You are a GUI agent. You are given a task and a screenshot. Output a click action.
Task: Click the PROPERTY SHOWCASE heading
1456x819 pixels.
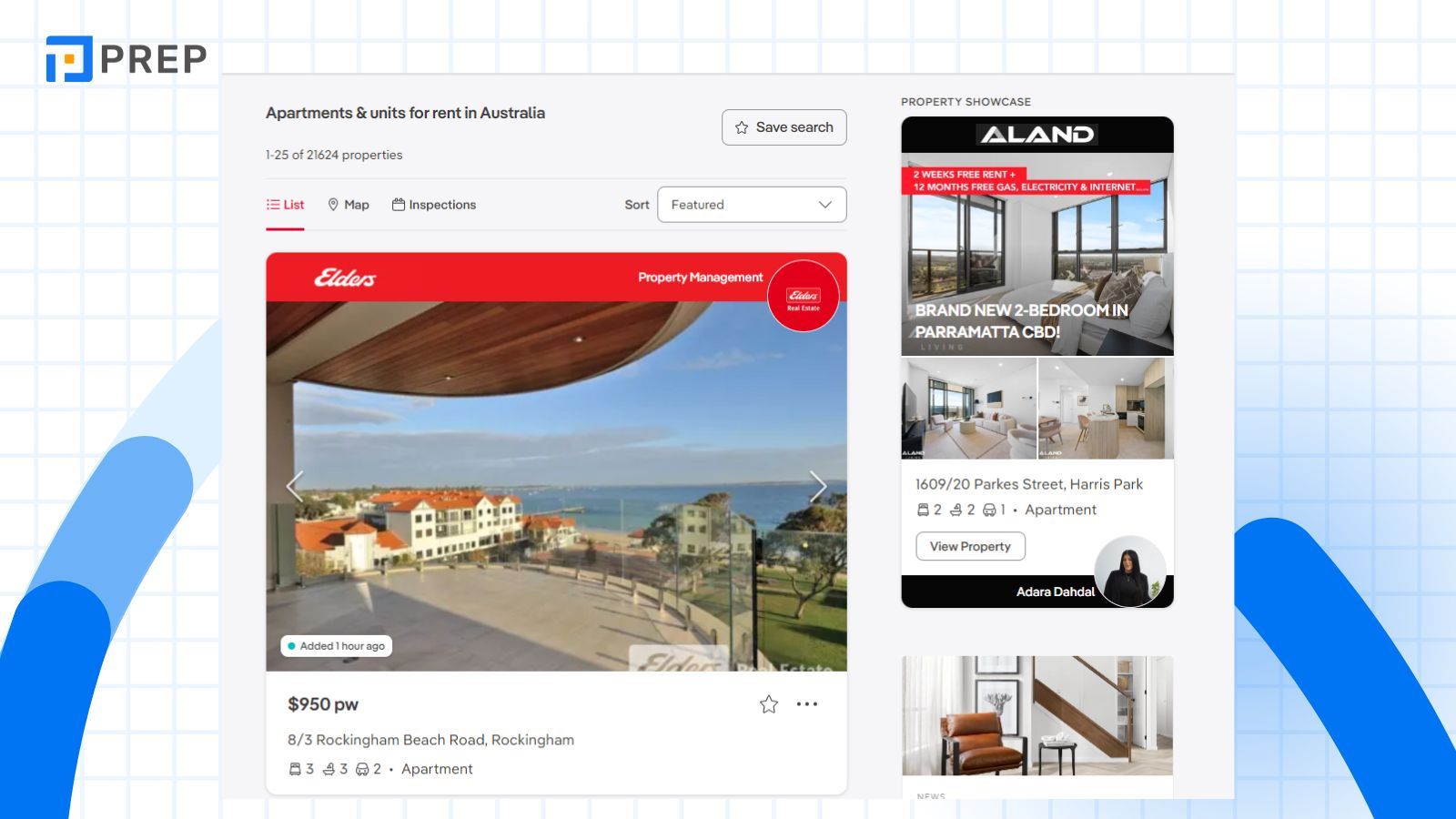(x=966, y=102)
